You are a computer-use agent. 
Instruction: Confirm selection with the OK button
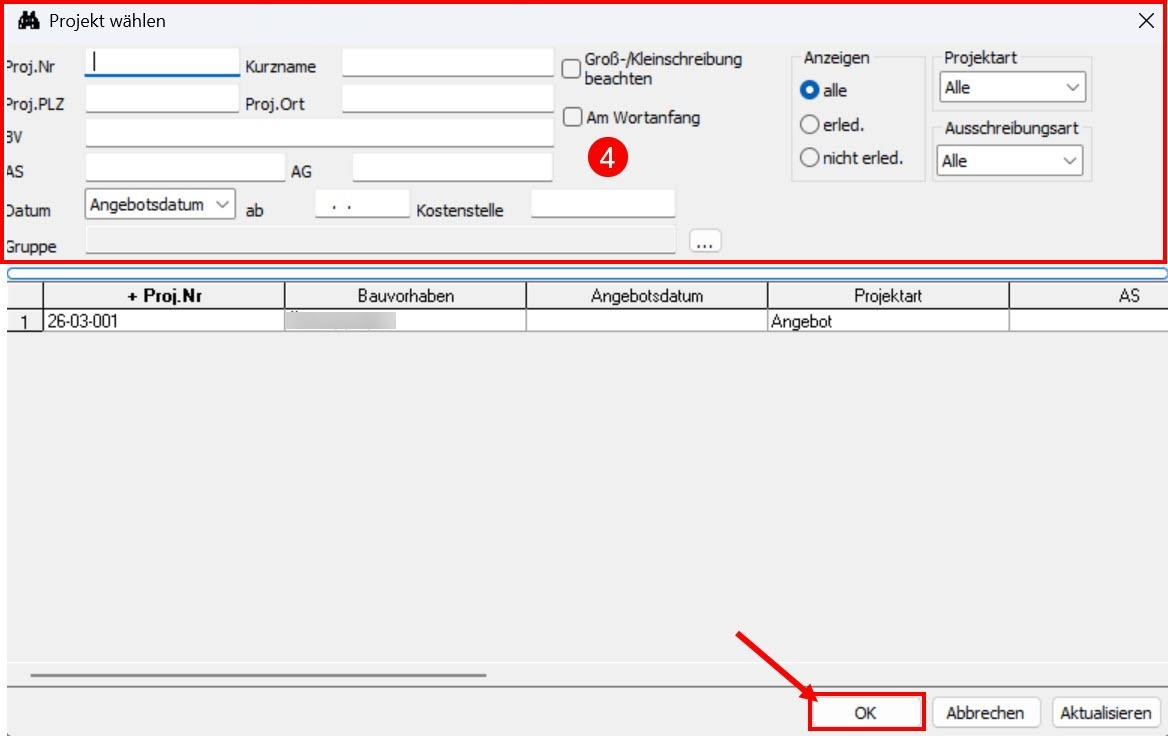coord(866,713)
